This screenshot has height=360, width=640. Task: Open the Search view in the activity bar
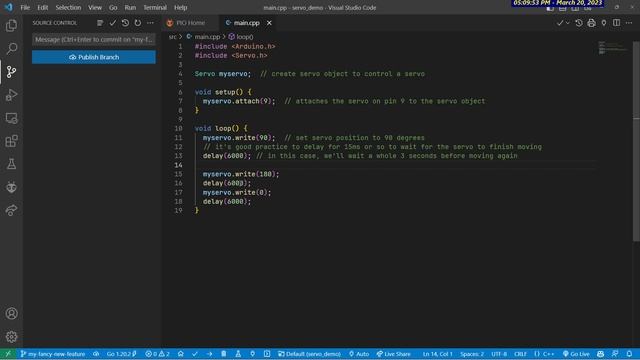(x=11, y=49)
